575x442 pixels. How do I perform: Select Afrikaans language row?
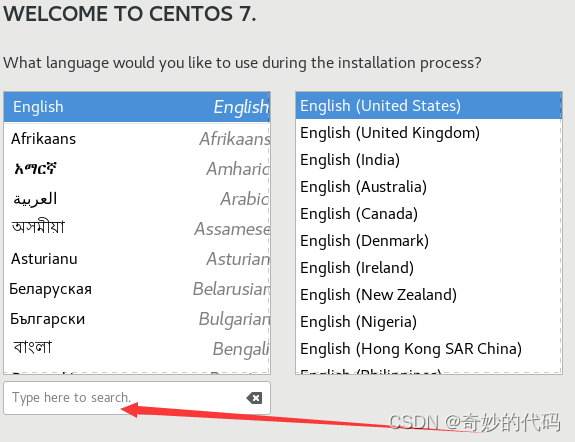click(137, 139)
